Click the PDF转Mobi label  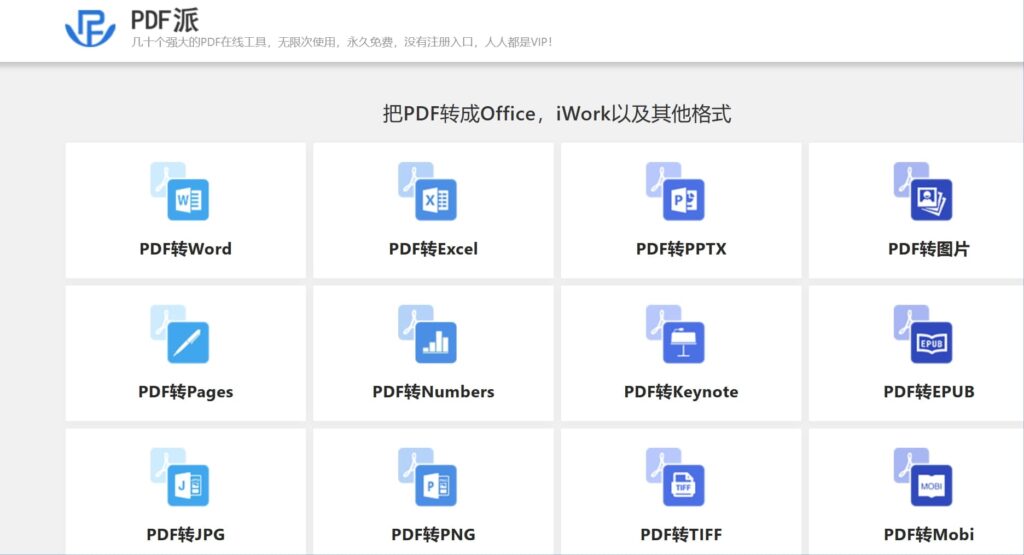coord(929,535)
